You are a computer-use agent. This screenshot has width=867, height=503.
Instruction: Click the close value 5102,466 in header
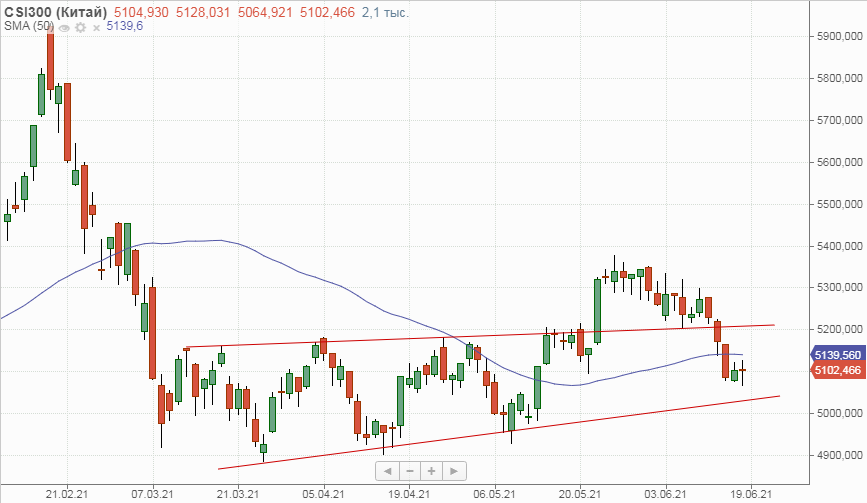coord(328,12)
